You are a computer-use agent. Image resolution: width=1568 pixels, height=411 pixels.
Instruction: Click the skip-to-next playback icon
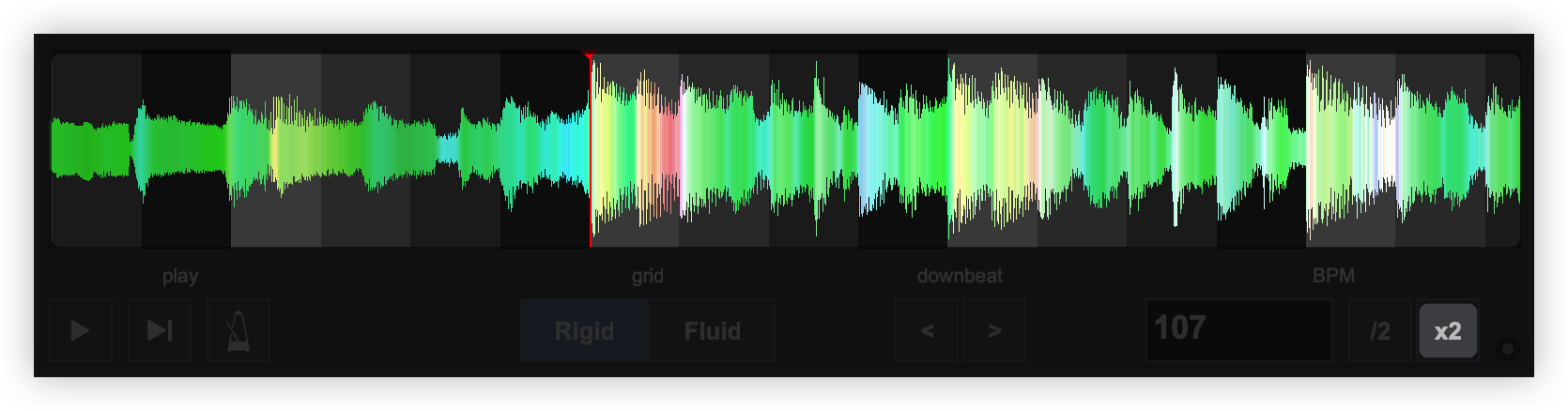(160, 330)
